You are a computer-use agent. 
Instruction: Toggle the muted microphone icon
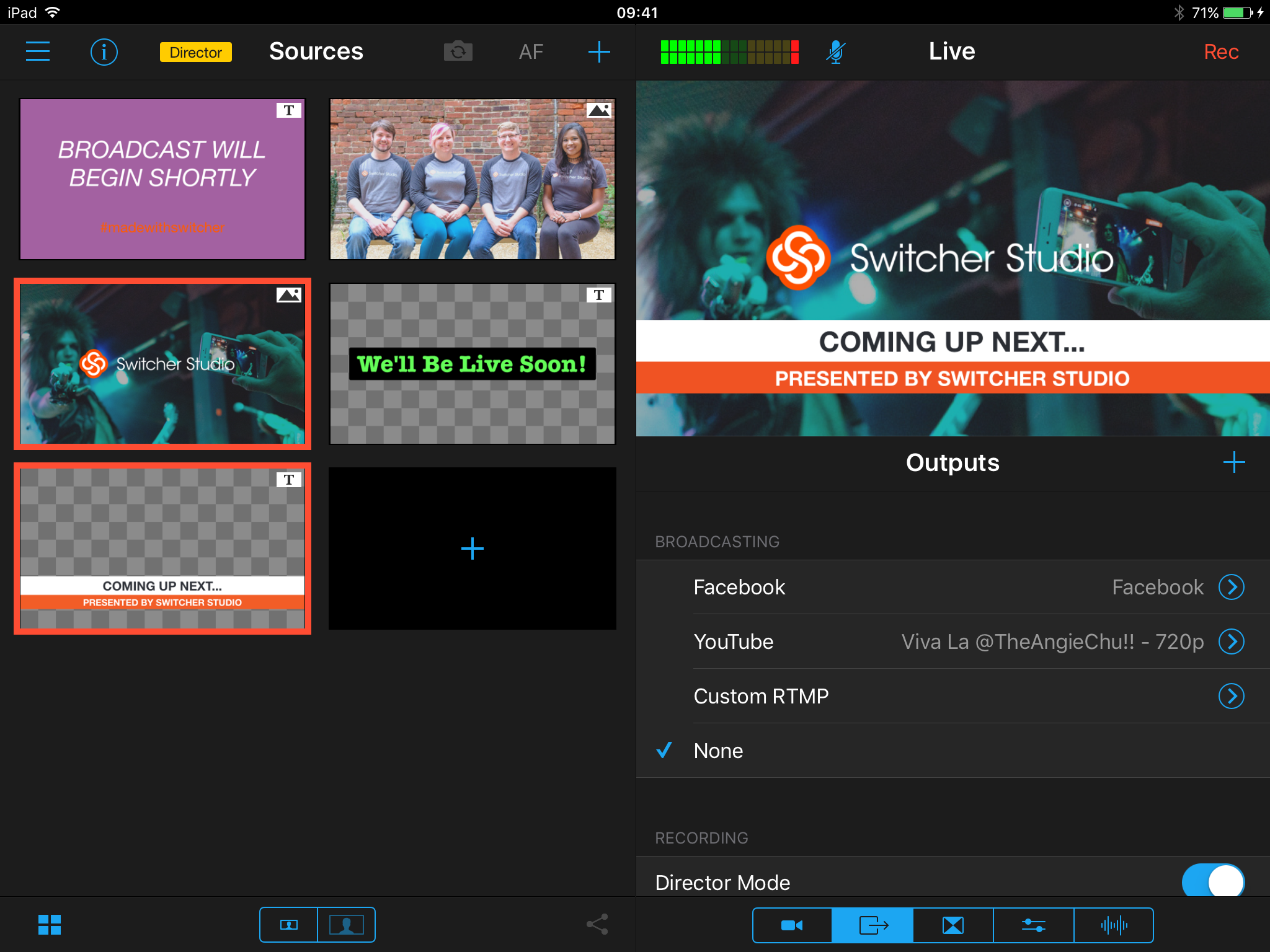[x=835, y=51]
